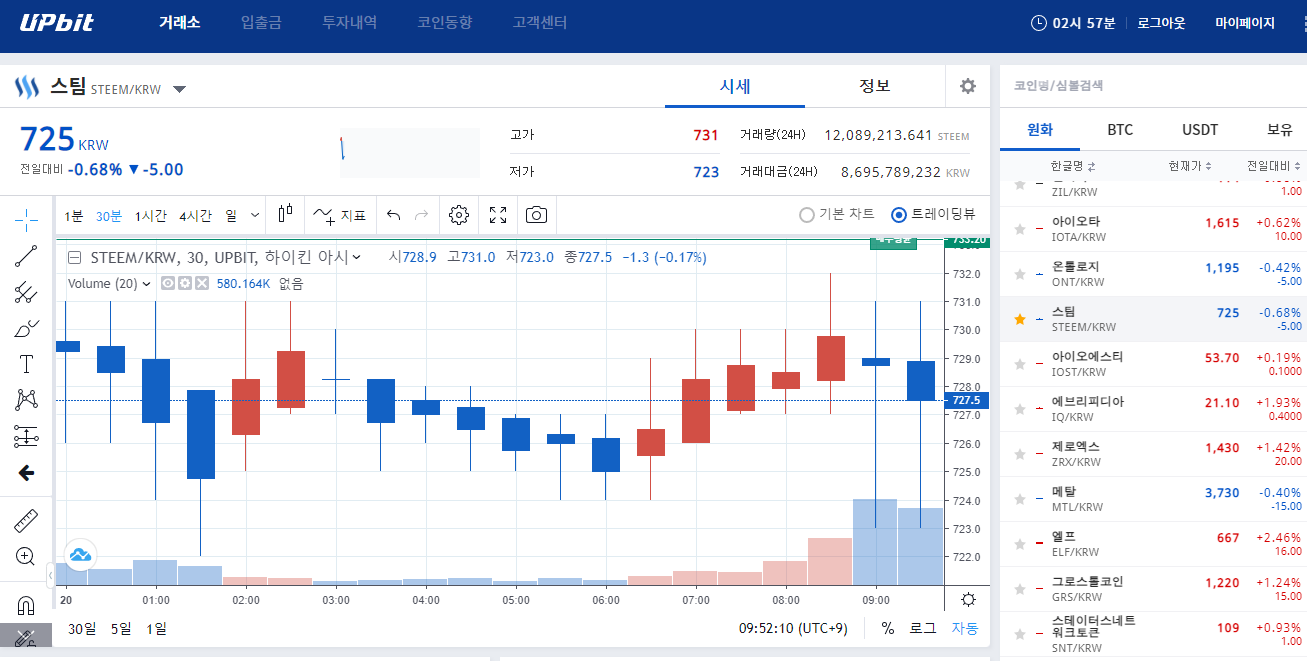Open 입출금 in top navigation
The height and width of the screenshot is (661, 1307).
[261, 22]
